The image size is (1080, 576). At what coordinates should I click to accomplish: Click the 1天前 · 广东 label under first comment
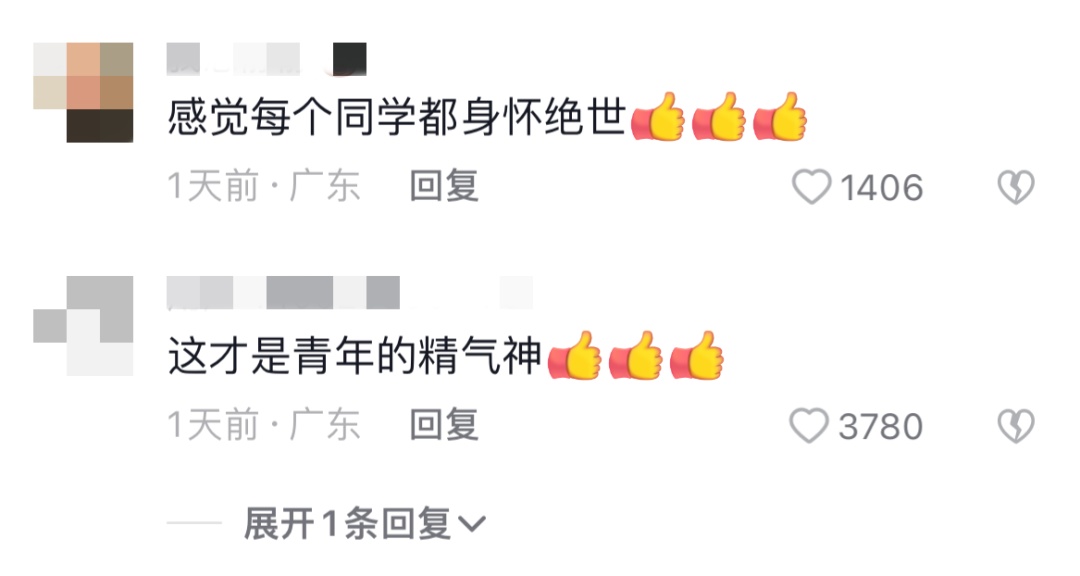click(x=264, y=186)
